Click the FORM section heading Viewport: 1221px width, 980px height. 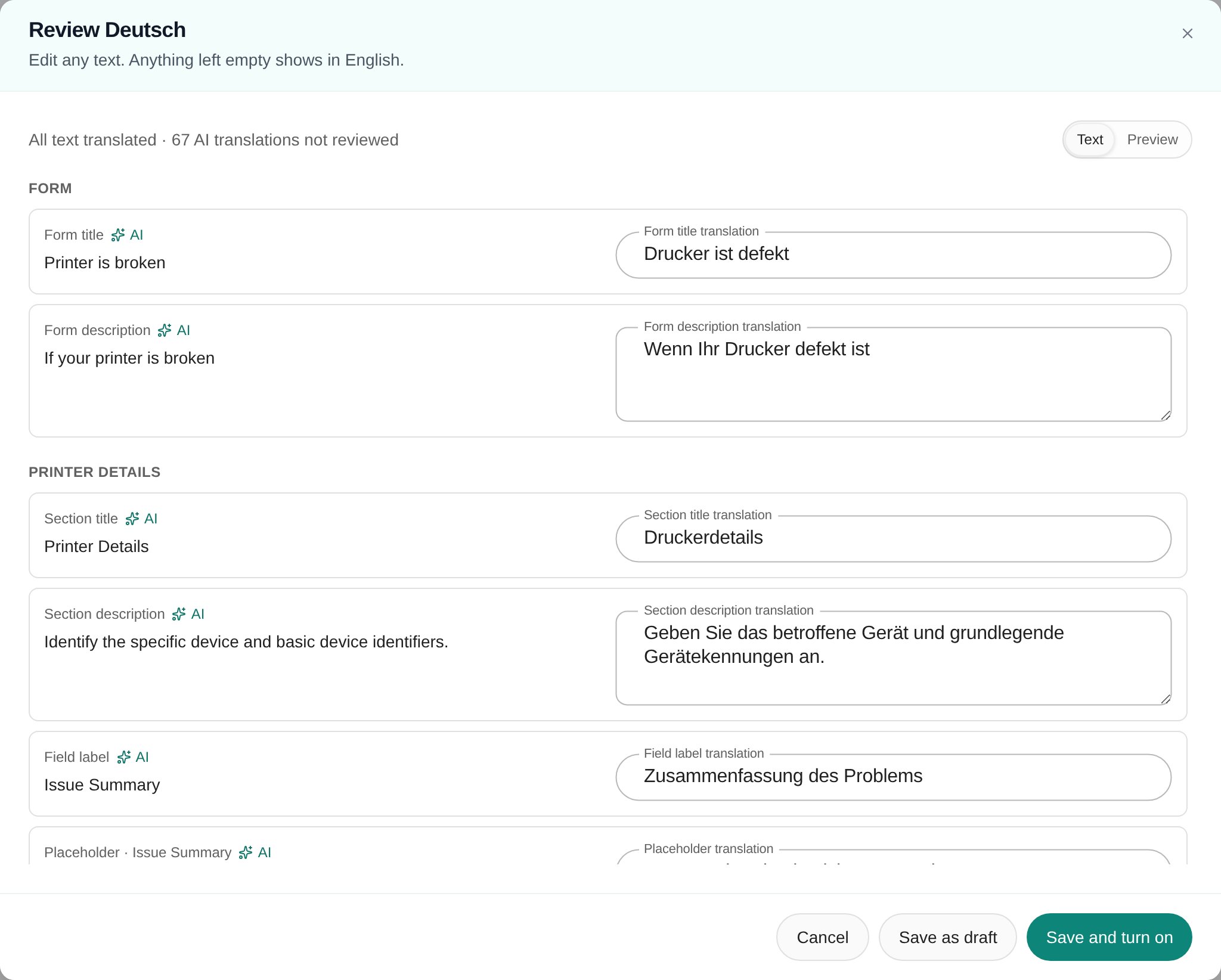click(x=50, y=188)
